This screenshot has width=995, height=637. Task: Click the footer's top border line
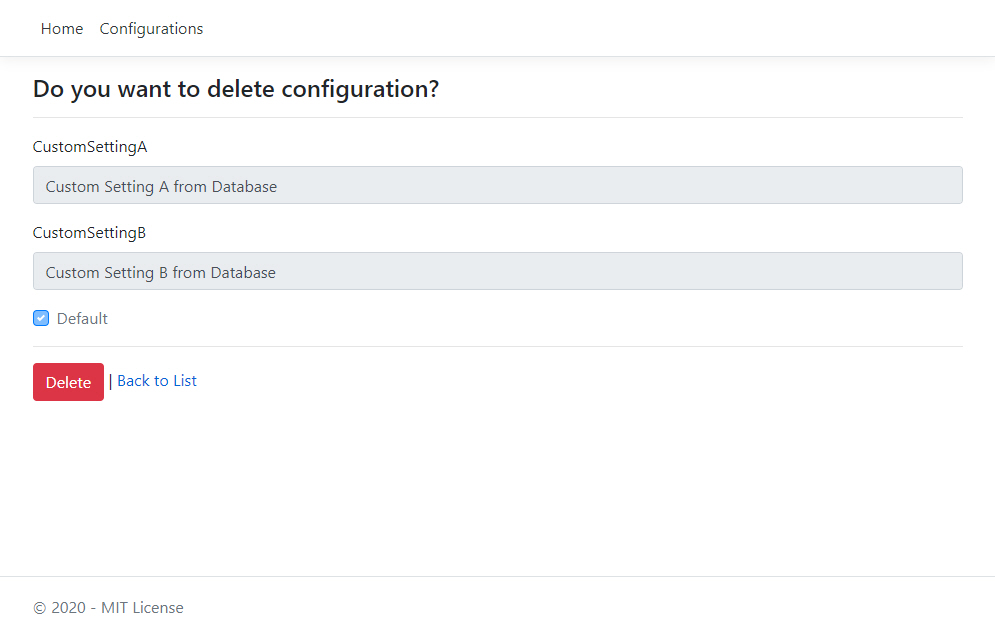click(x=497, y=576)
